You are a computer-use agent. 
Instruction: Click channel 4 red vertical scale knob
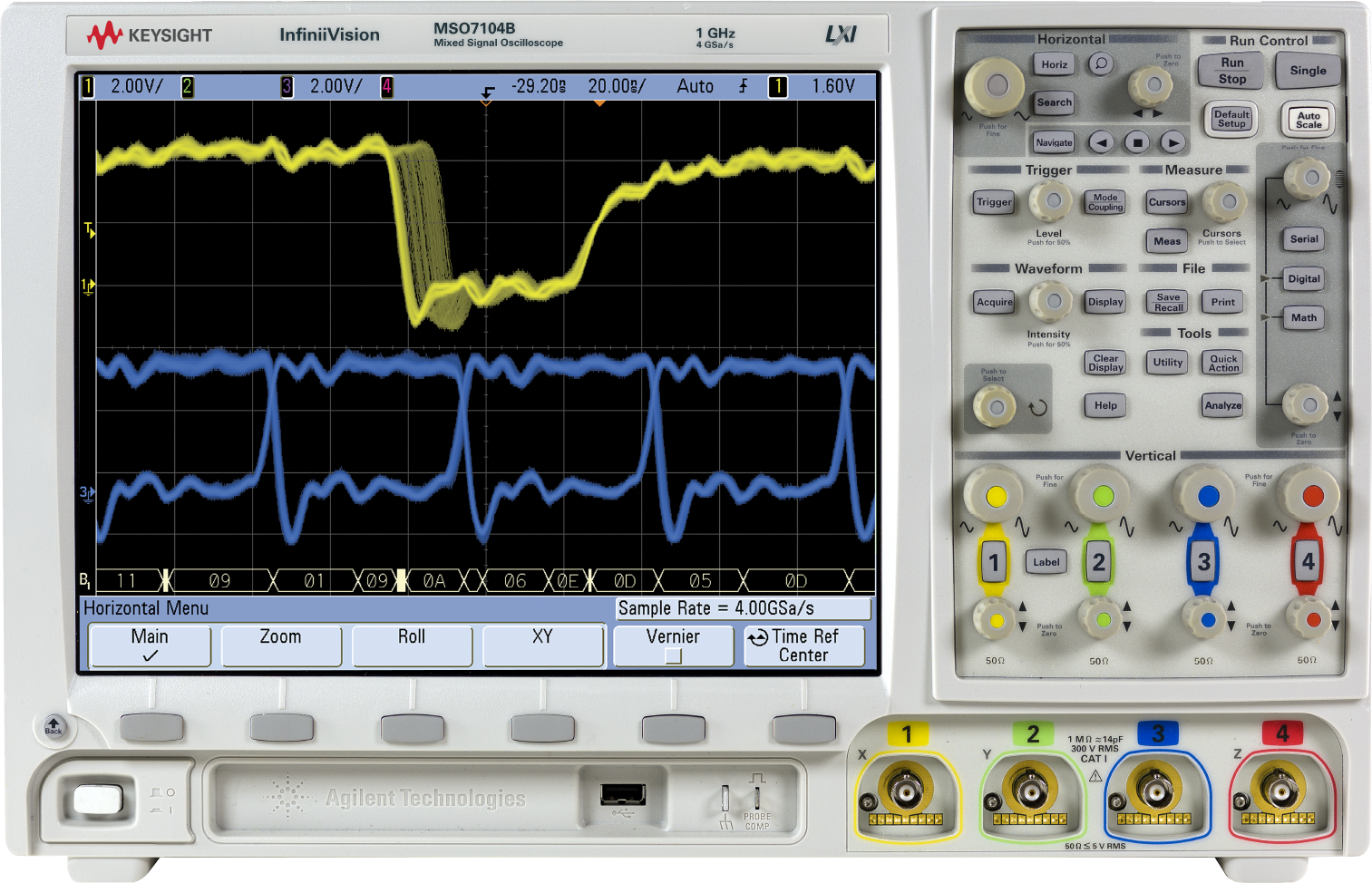point(1311,496)
